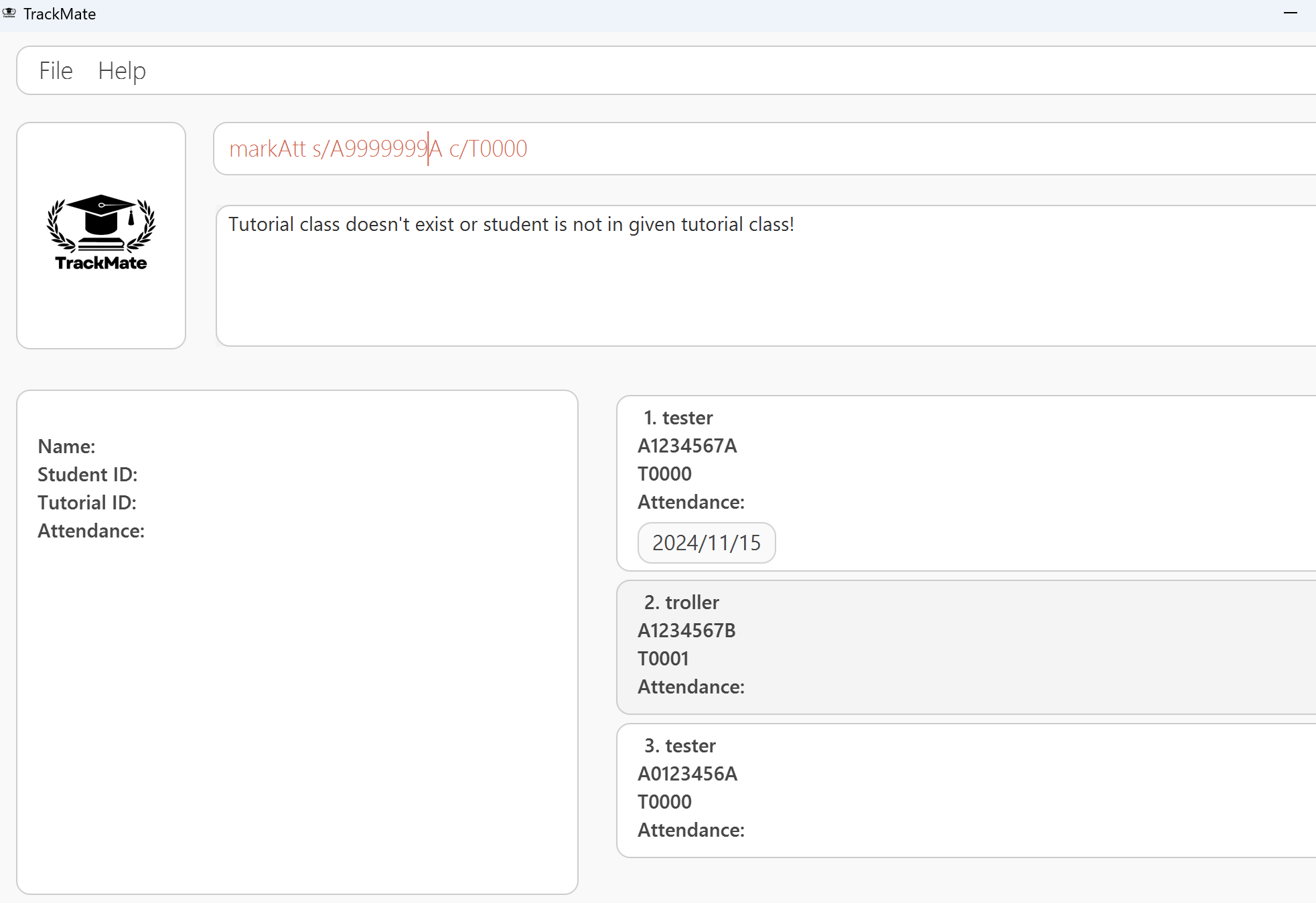Click the Attendance label in the details panel

click(x=91, y=531)
